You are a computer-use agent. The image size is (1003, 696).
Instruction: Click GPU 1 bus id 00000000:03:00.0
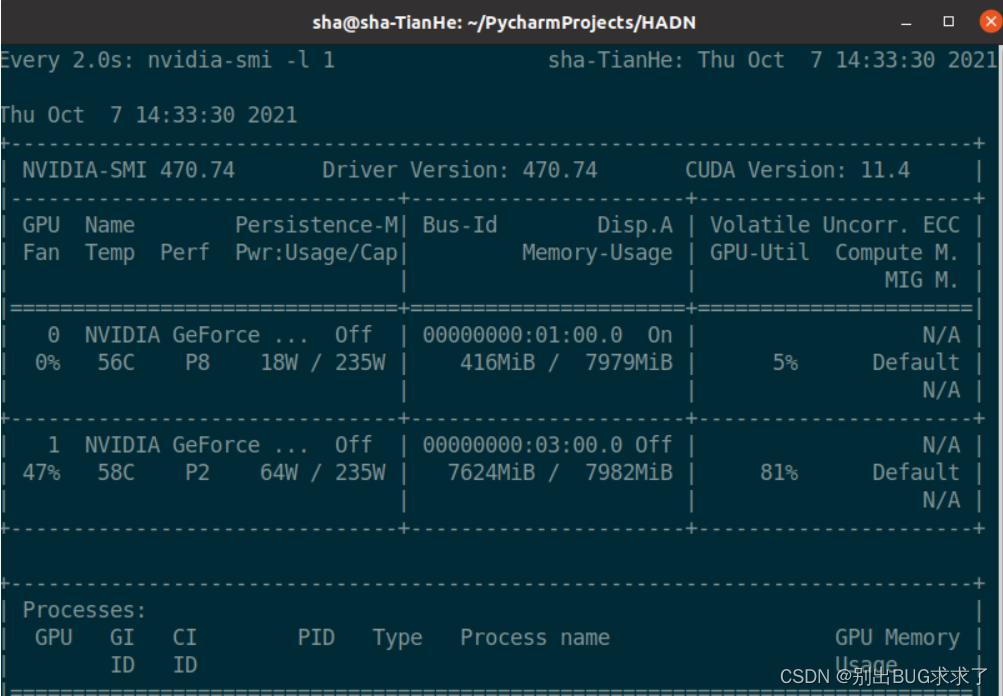tap(522, 445)
